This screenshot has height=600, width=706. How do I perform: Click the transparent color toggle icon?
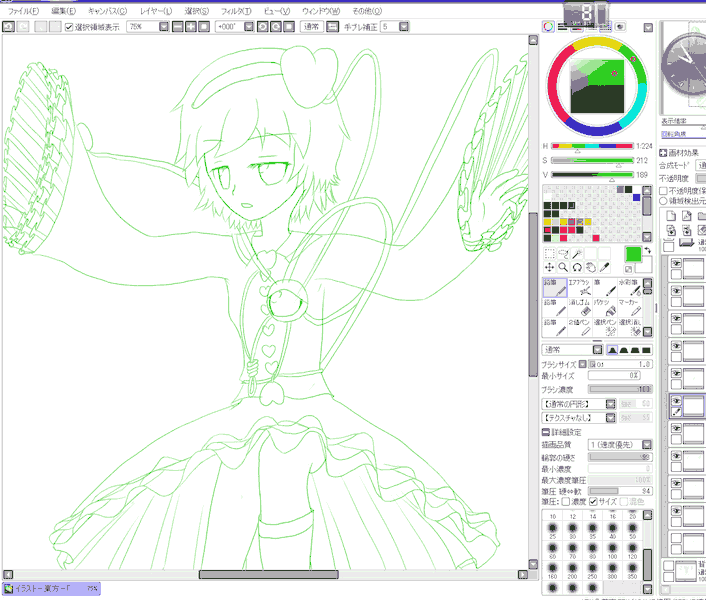click(629, 269)
